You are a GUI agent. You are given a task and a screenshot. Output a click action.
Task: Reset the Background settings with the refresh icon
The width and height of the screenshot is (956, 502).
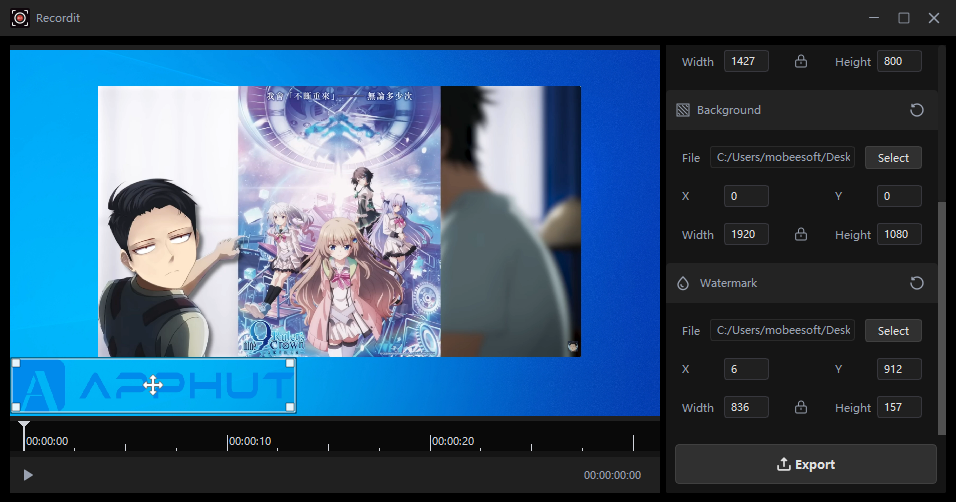pyautogui.click(x=916, y=110)
